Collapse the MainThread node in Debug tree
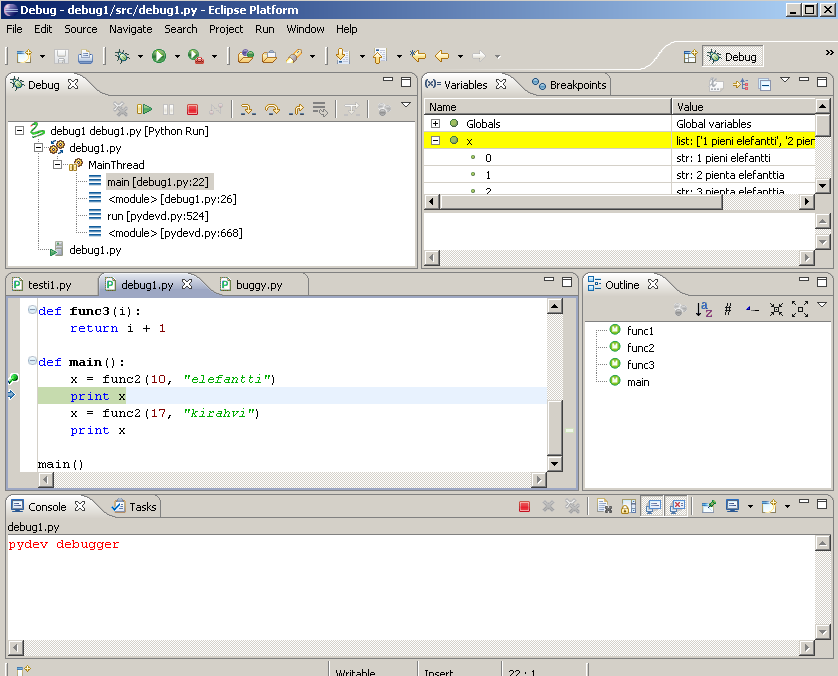The width and height of the screenshot is (838, 676). pyautogui.click(x=56, y=165)
